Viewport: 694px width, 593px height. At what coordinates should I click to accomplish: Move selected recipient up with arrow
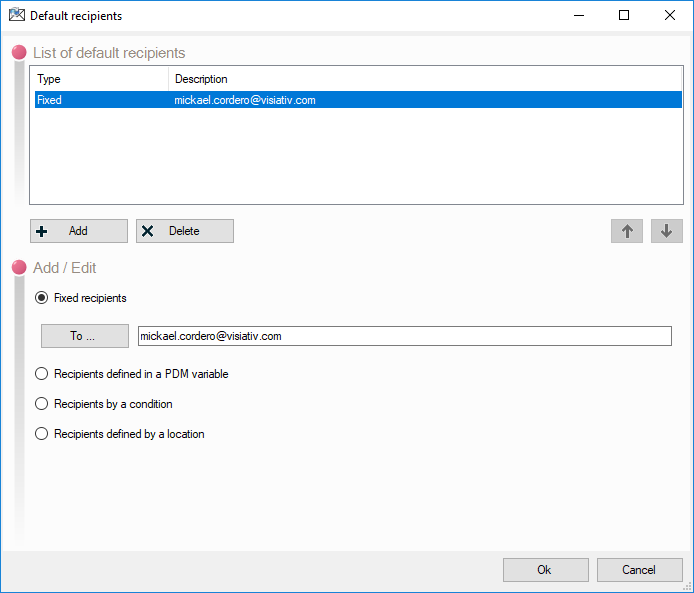point(627,231)
